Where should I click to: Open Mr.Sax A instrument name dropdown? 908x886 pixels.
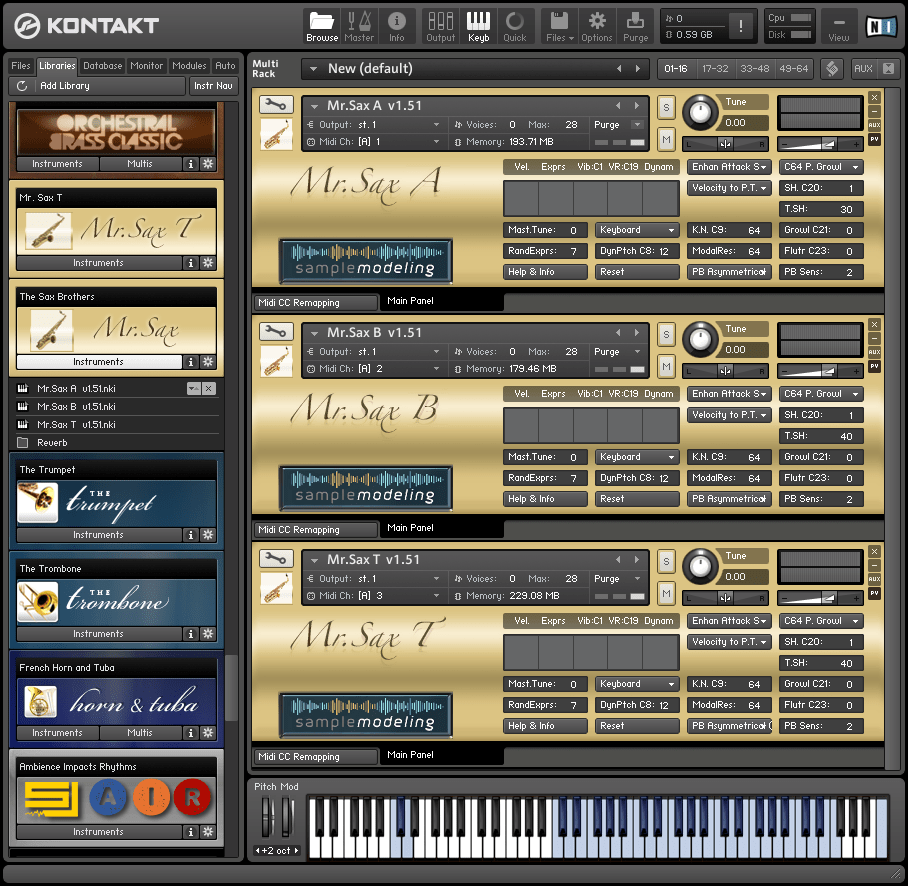(x=314, y=106)
